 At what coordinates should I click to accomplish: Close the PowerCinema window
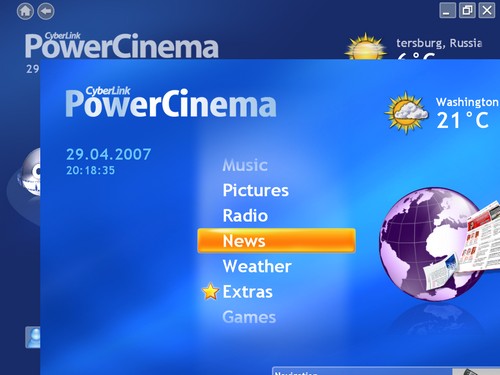tap(487, 11)
